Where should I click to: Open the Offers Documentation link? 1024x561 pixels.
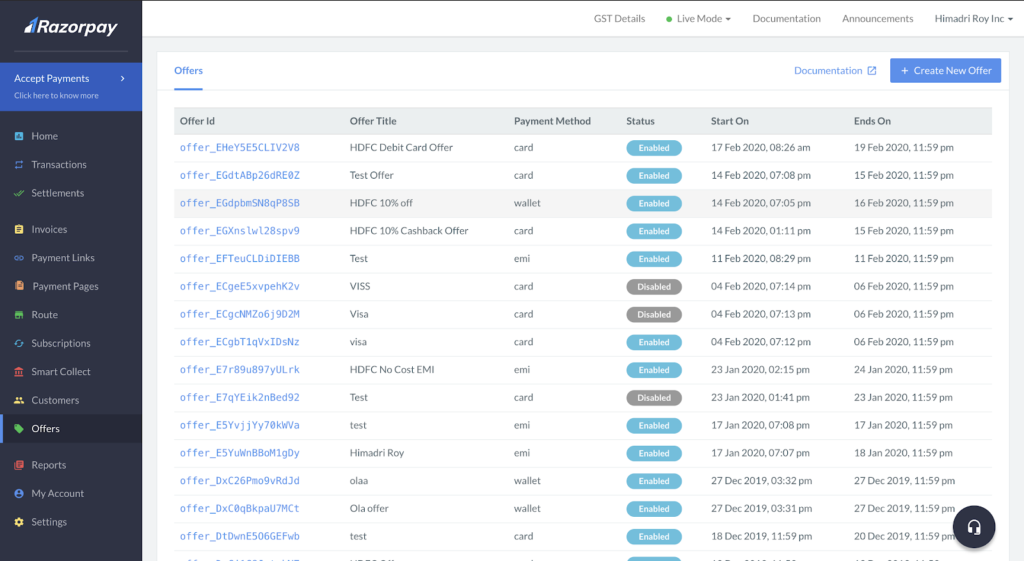click(835, 71)
